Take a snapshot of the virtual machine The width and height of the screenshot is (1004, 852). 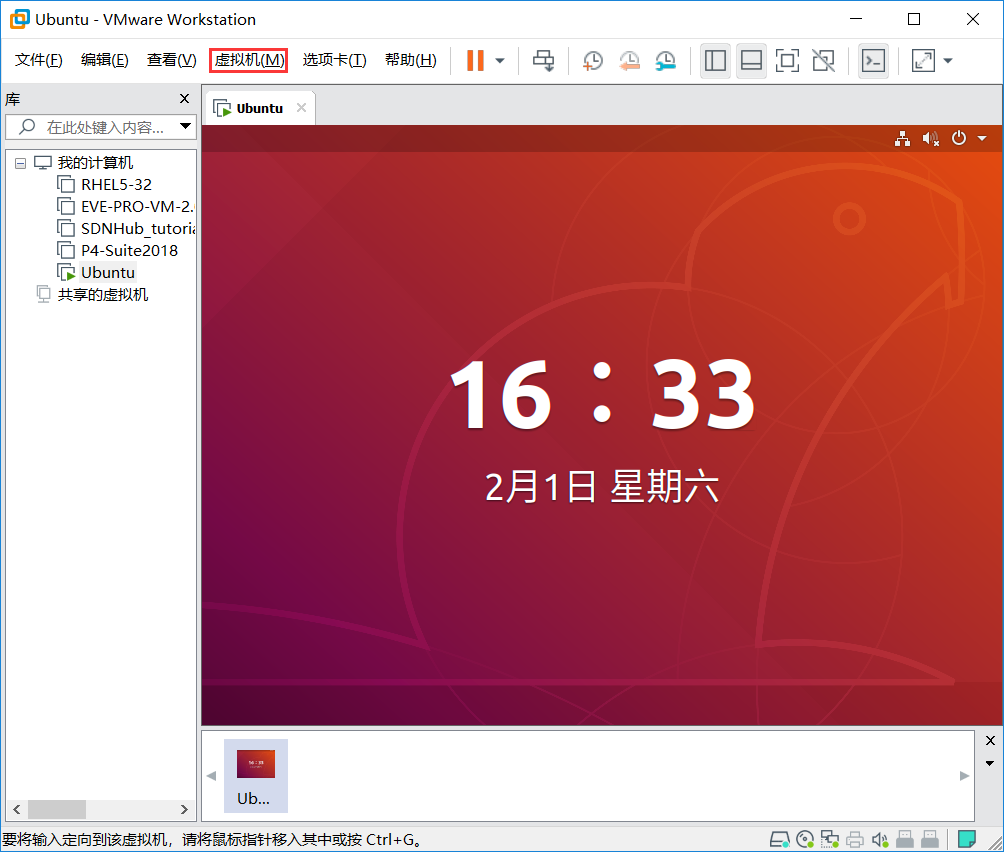pos(592,60)
